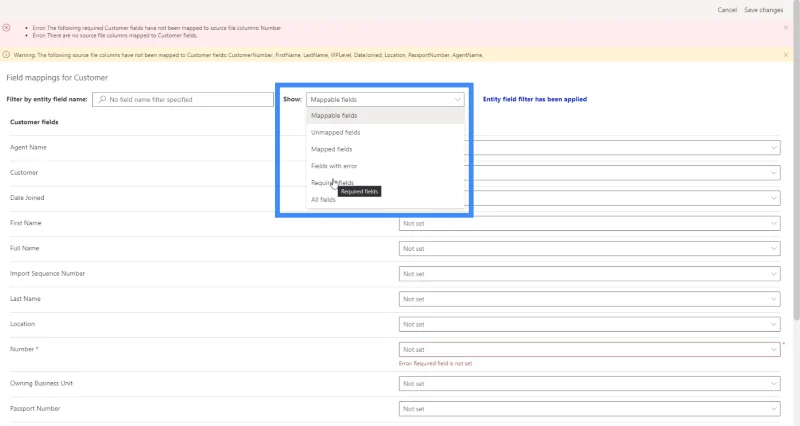Click the Location field label

(22, 324)
